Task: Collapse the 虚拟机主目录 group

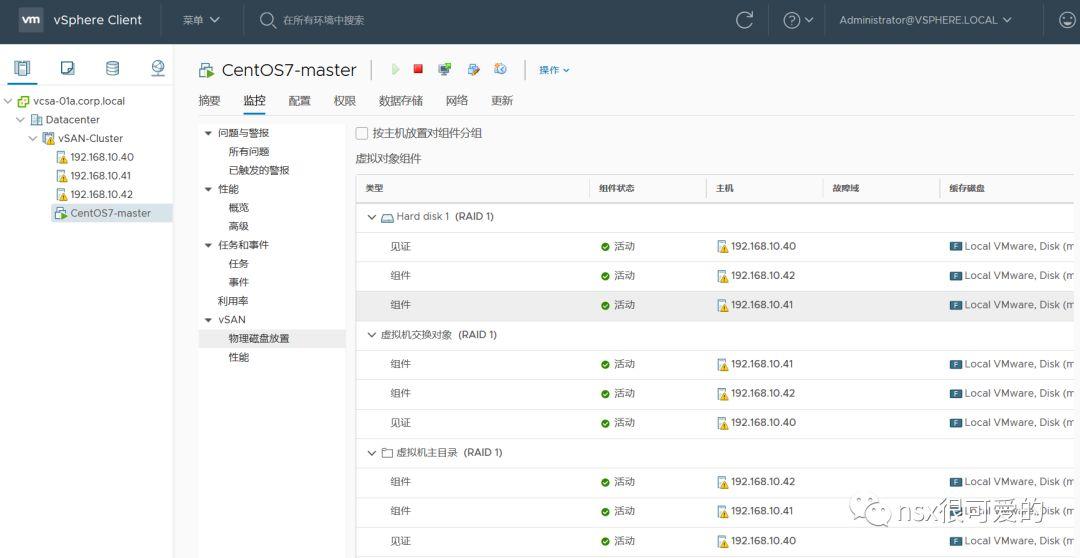Action: point(372,453)
